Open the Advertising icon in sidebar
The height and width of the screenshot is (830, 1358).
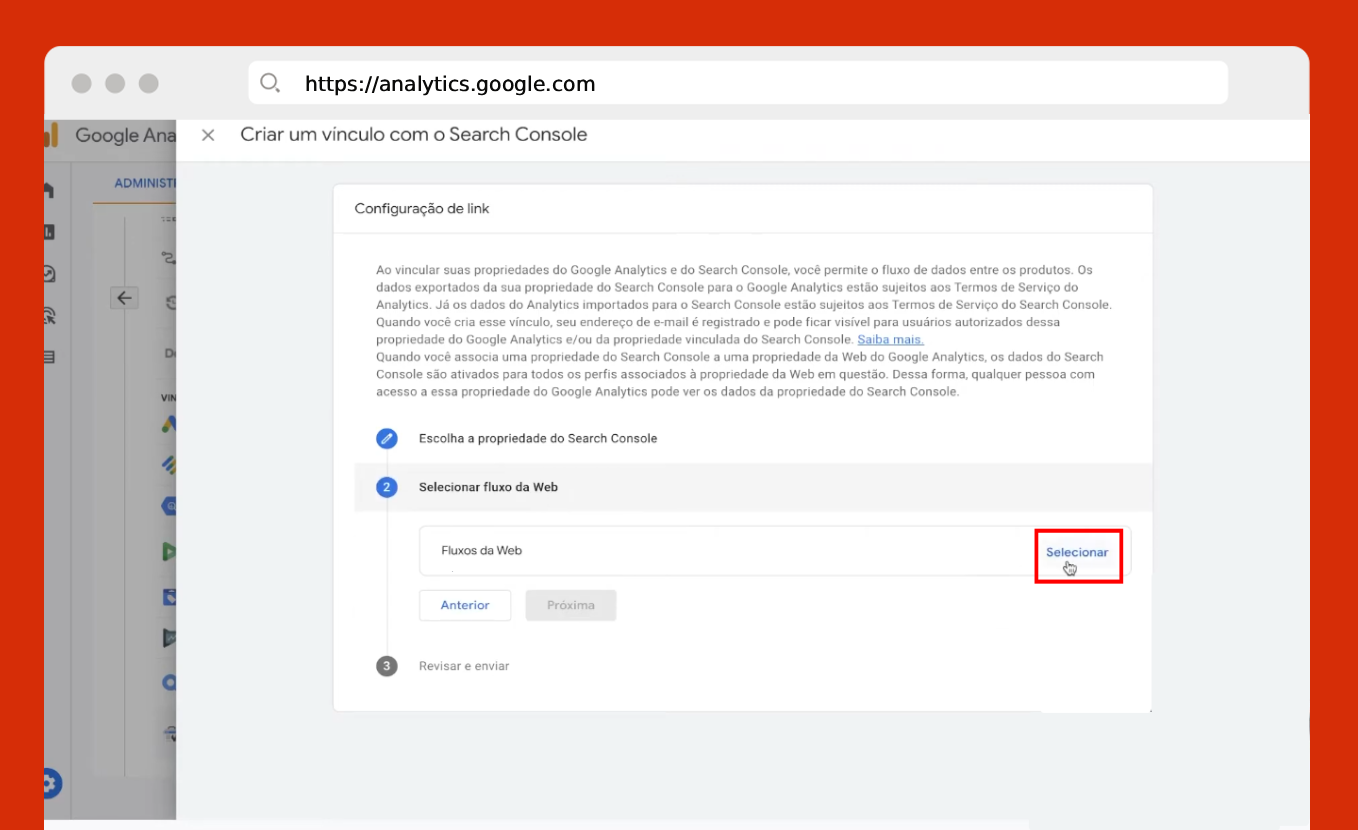[x=48, y=316]
